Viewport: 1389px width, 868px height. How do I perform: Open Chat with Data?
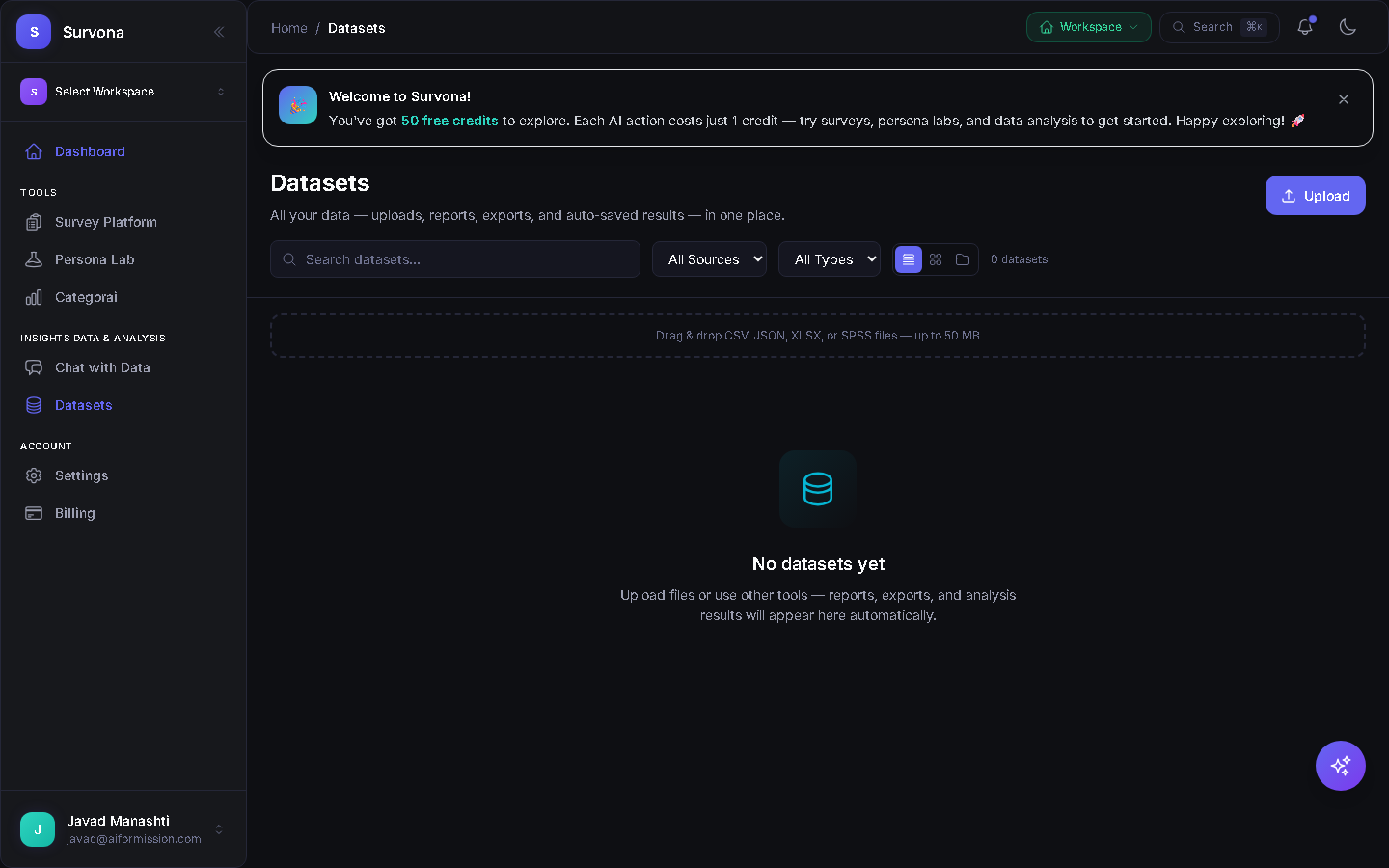coord(101,367)
